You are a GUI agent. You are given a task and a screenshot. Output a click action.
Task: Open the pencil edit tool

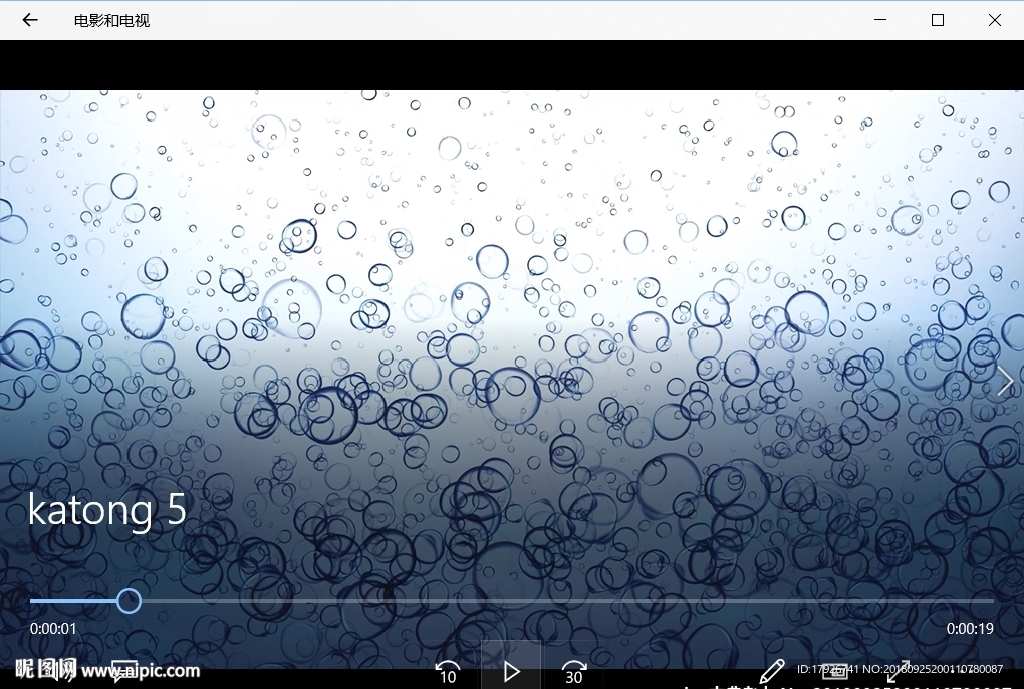click(771, 671)
